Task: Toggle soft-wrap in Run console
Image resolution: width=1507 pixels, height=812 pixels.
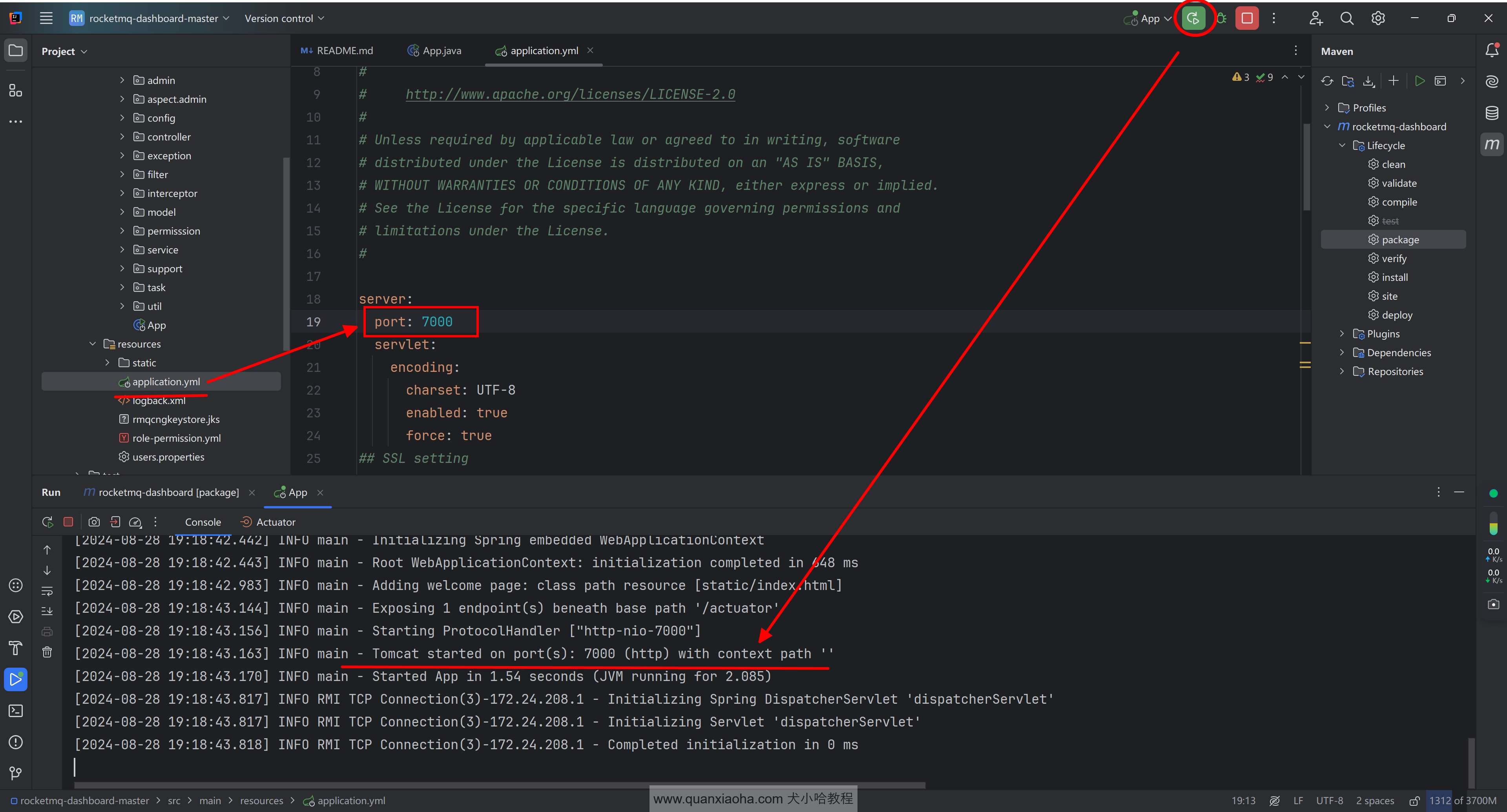Action: [x=47, y=591]
